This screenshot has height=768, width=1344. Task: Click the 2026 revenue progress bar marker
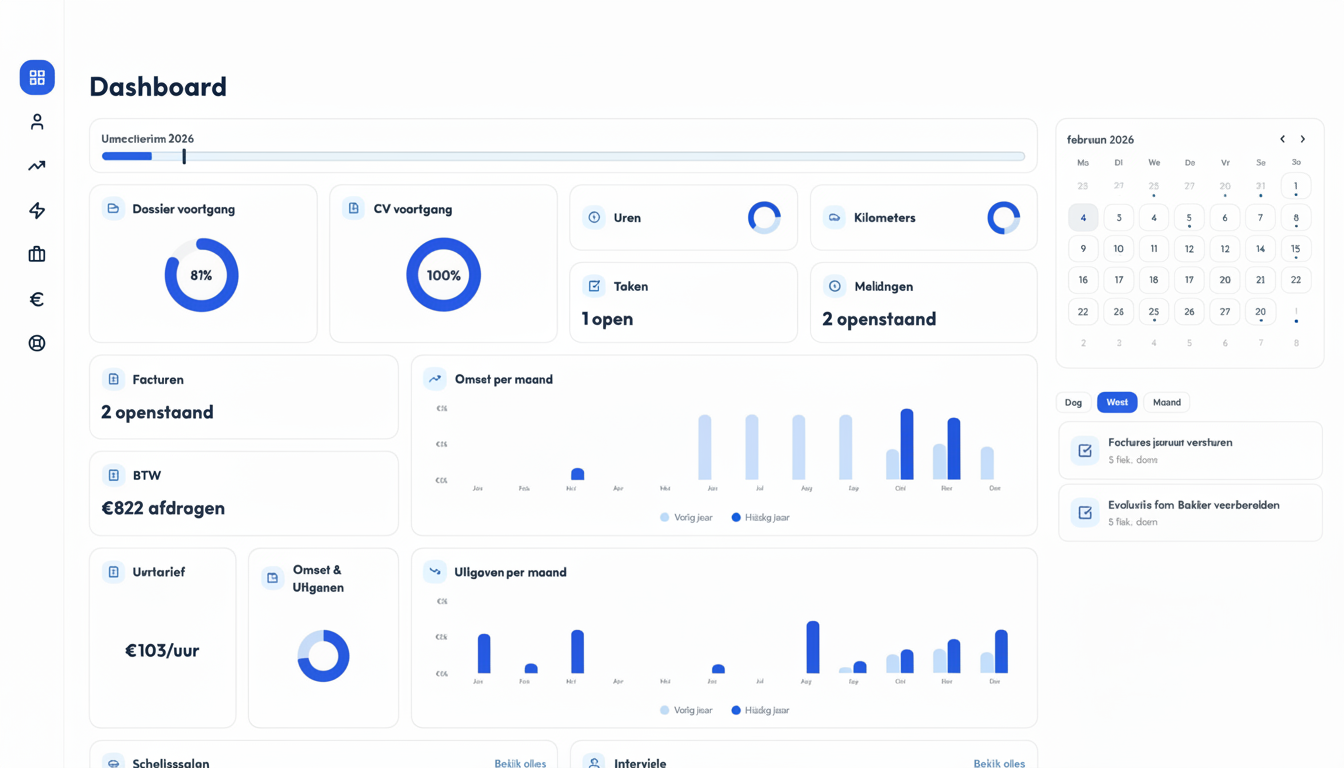click(184, 156)
